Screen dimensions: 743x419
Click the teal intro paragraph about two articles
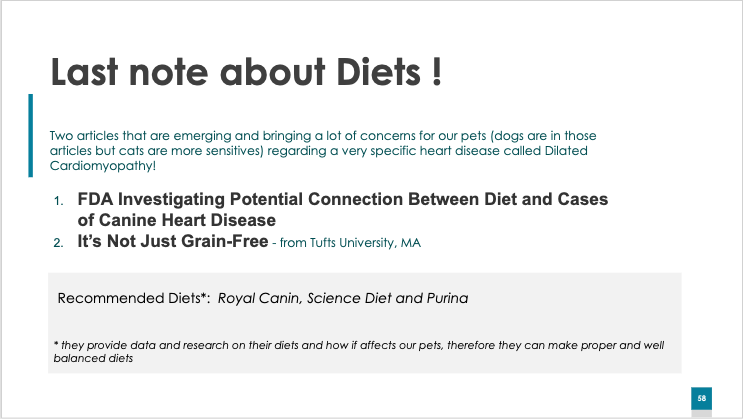click(323, 151)
